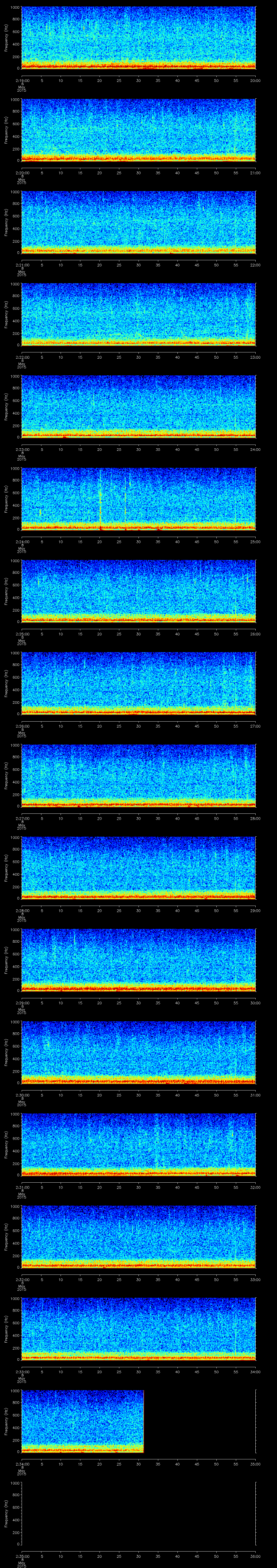Click the '2:27:00' start time label
Viewport: 277px width, 1568px height.
(22, 818)
